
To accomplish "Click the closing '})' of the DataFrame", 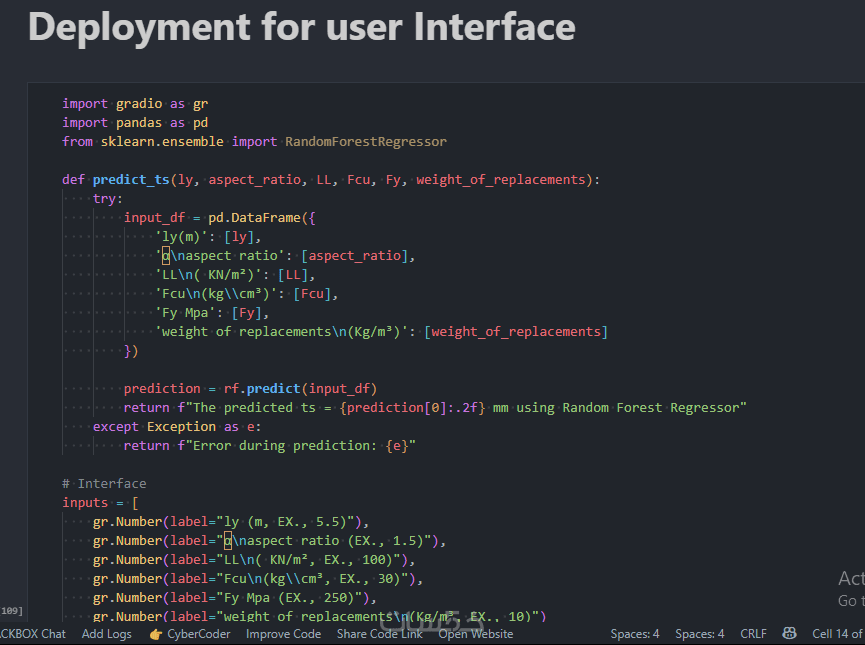I will (x=131, y=351).
